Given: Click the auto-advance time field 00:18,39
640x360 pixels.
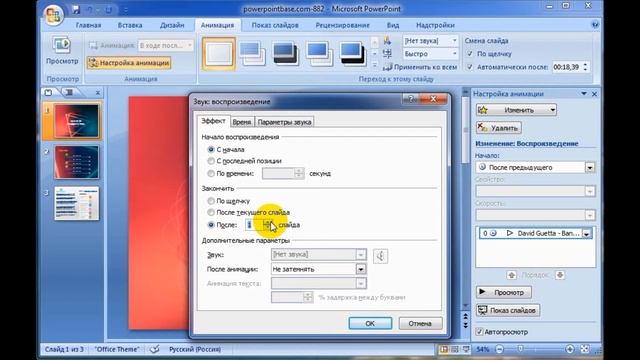Looking at the screenshot, I should [567, 67].
